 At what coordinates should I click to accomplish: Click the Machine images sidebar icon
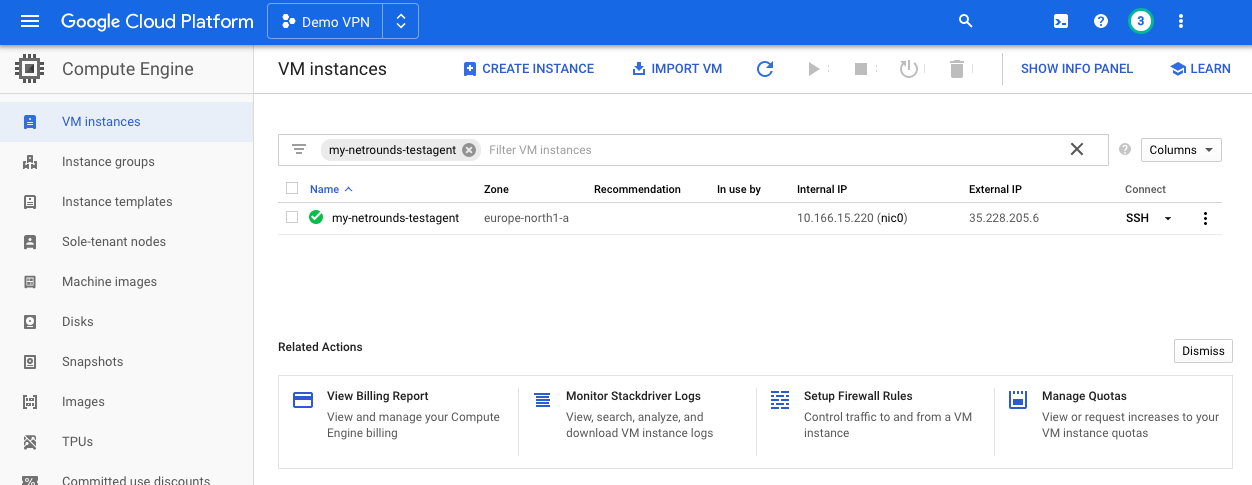(x=30, y=282)
